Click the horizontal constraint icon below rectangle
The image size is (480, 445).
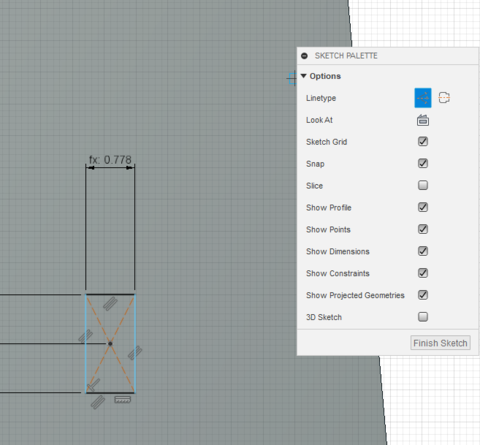(x=122, y=399)
